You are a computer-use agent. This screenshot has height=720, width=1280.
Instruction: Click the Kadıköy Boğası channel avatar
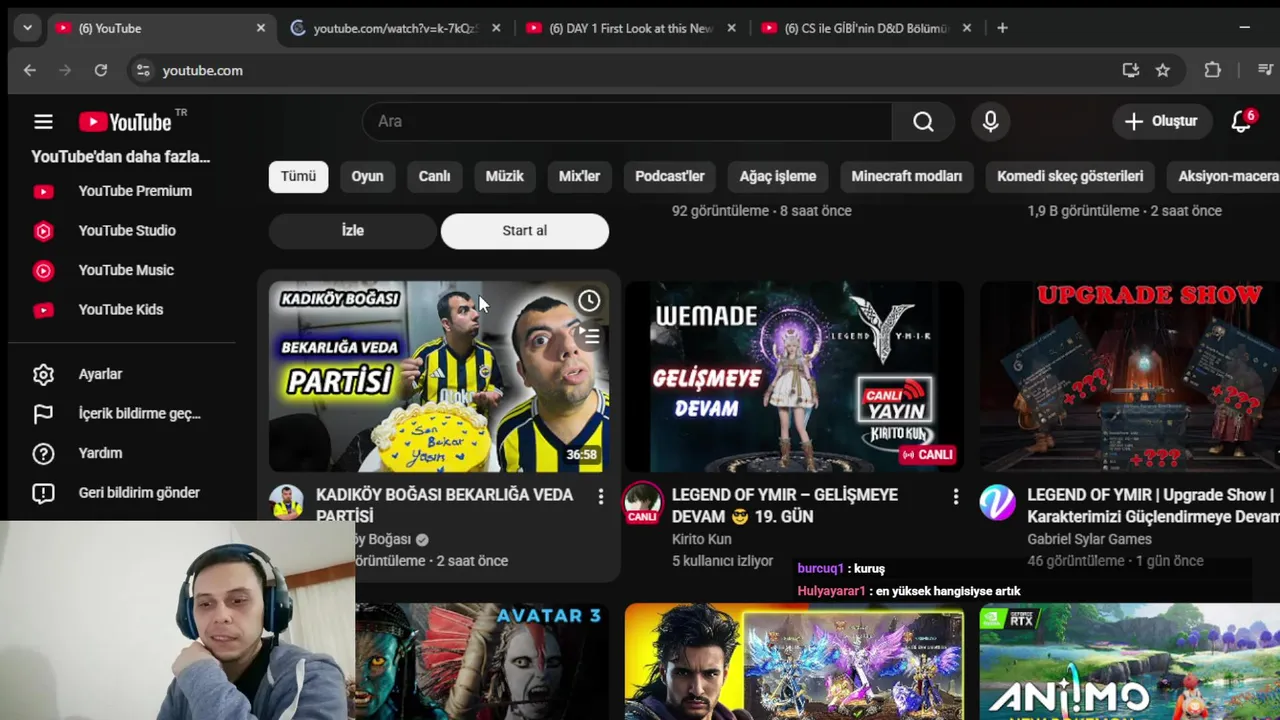click(287, 502)
